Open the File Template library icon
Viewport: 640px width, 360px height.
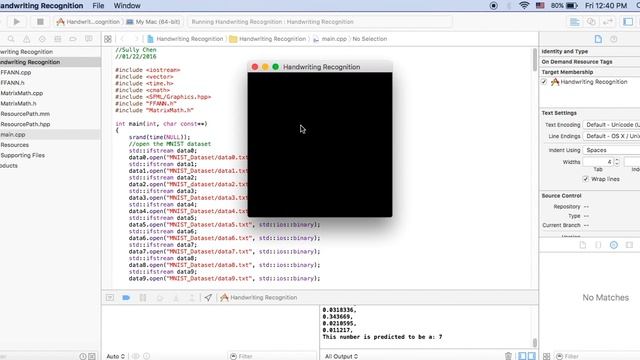(x=582, y=245)
